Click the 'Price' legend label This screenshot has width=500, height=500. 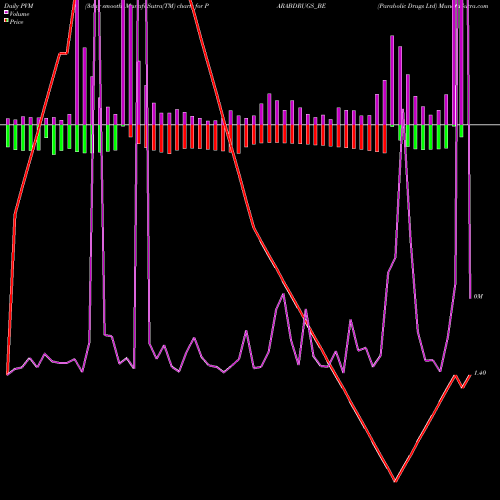(x=16, y=22)
